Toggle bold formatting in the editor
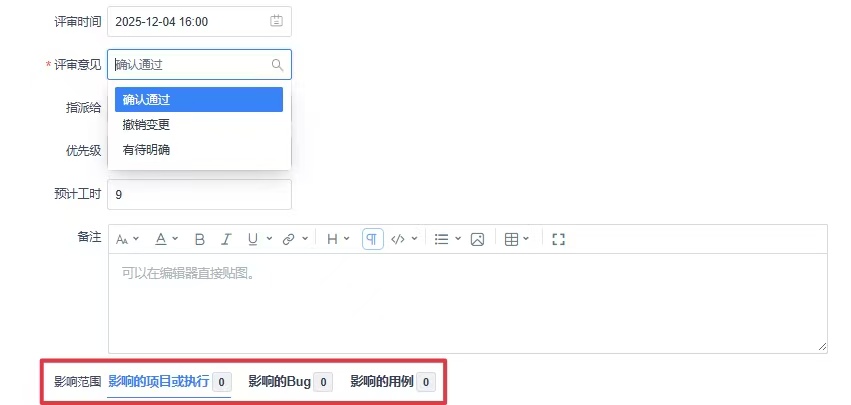851x405 pixels. pos(200,239)
